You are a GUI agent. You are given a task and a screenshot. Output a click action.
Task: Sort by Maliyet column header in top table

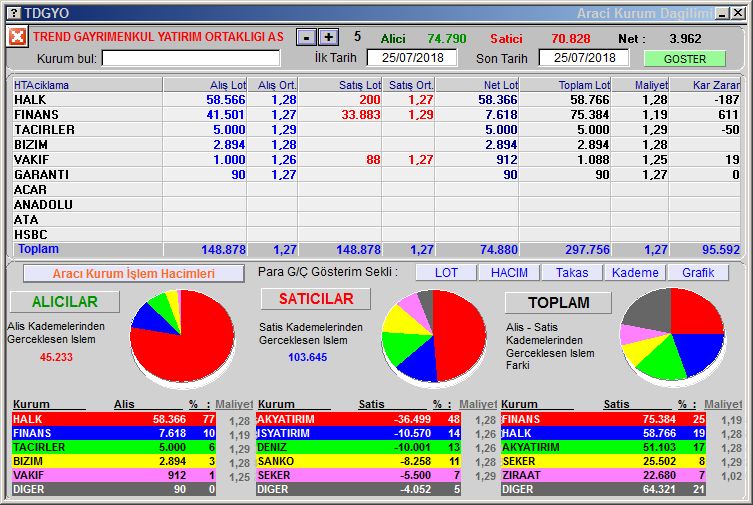click(x=640, y=85)
